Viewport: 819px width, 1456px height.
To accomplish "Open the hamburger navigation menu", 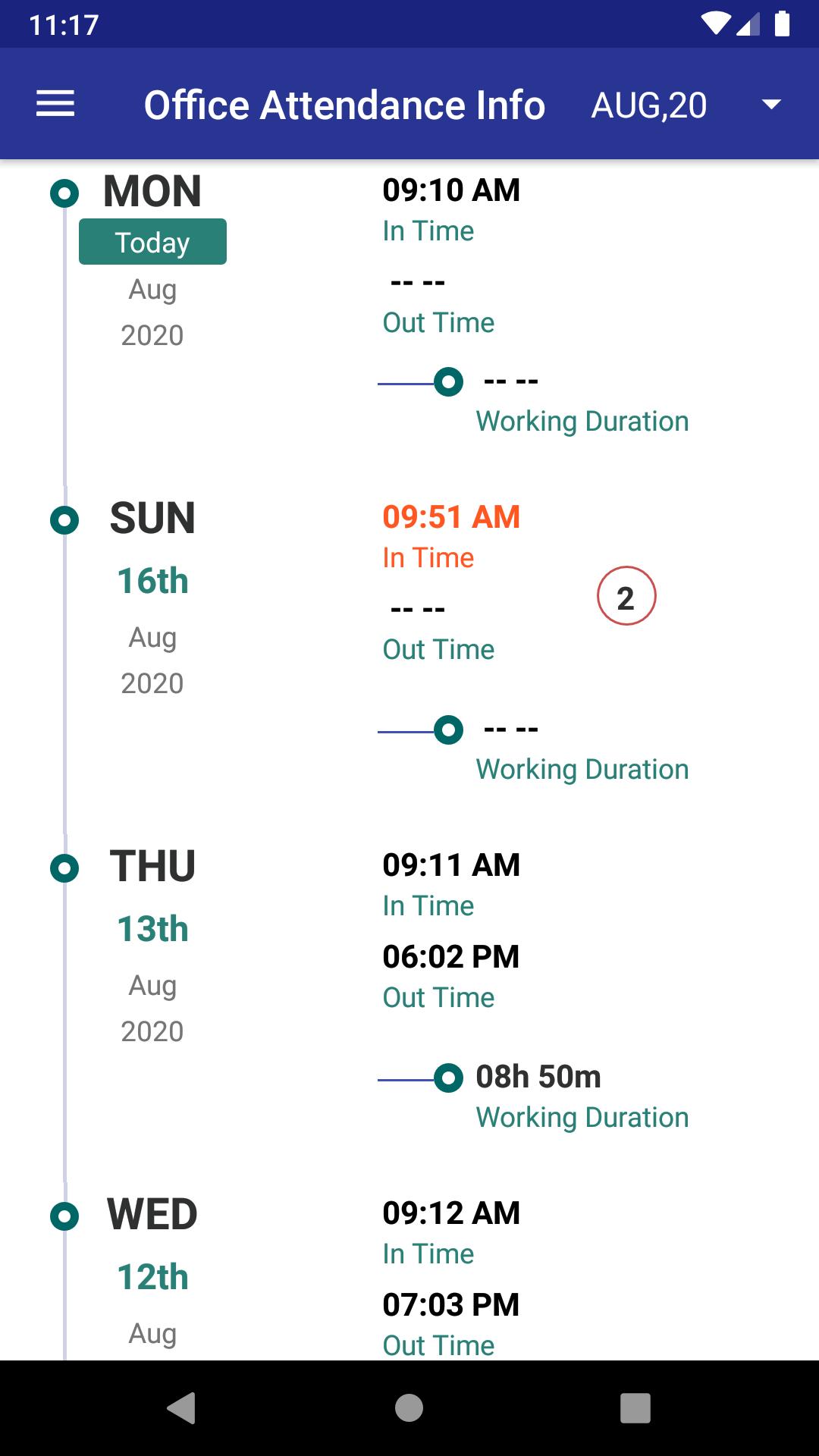I will tap(55, 104).
